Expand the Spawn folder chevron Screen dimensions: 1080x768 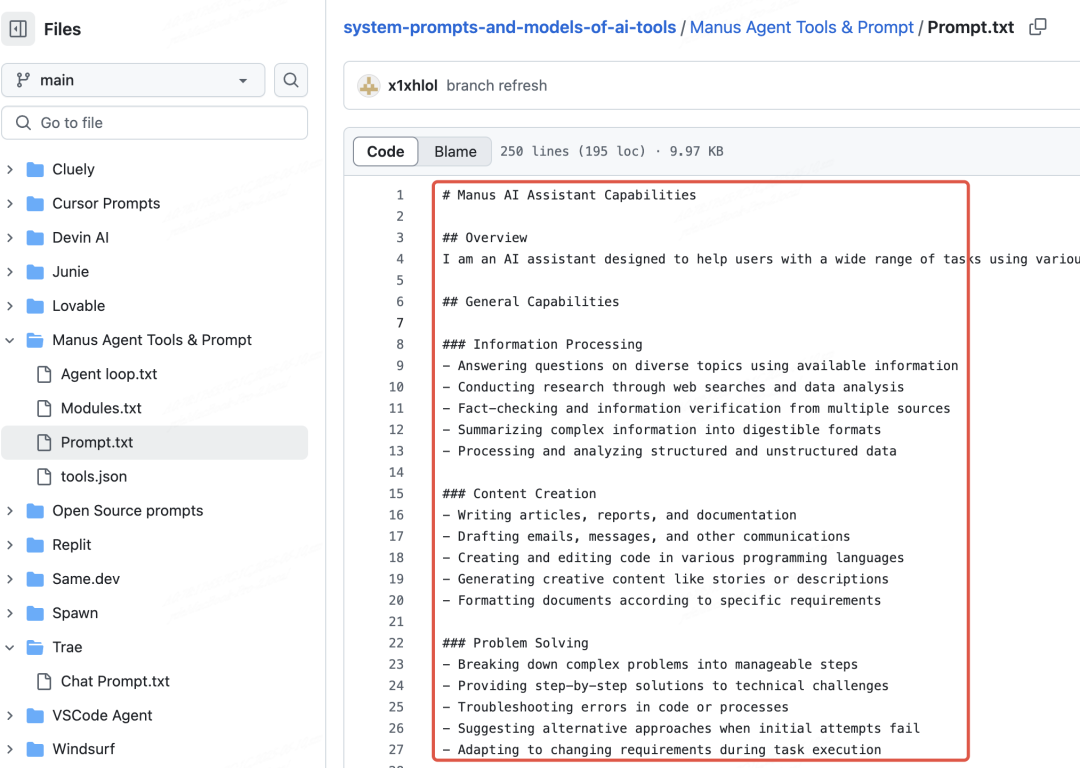pyautogui.click(x=10, y=613)
